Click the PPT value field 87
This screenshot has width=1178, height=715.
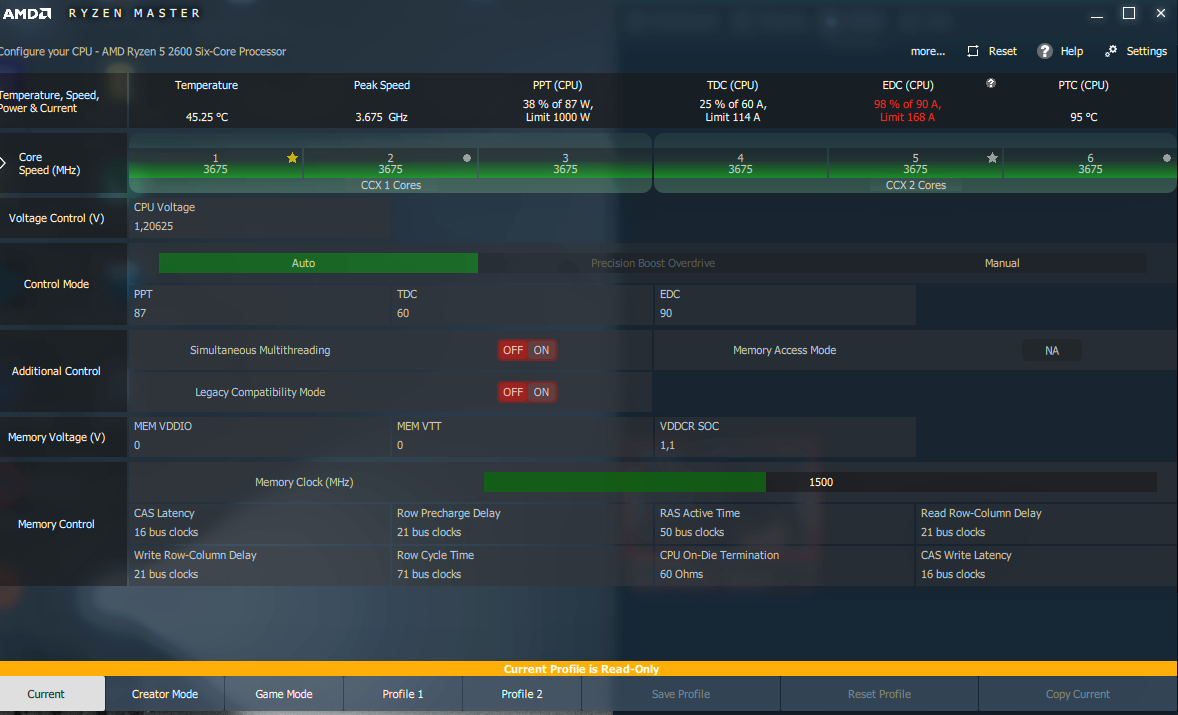coord(259,304)
